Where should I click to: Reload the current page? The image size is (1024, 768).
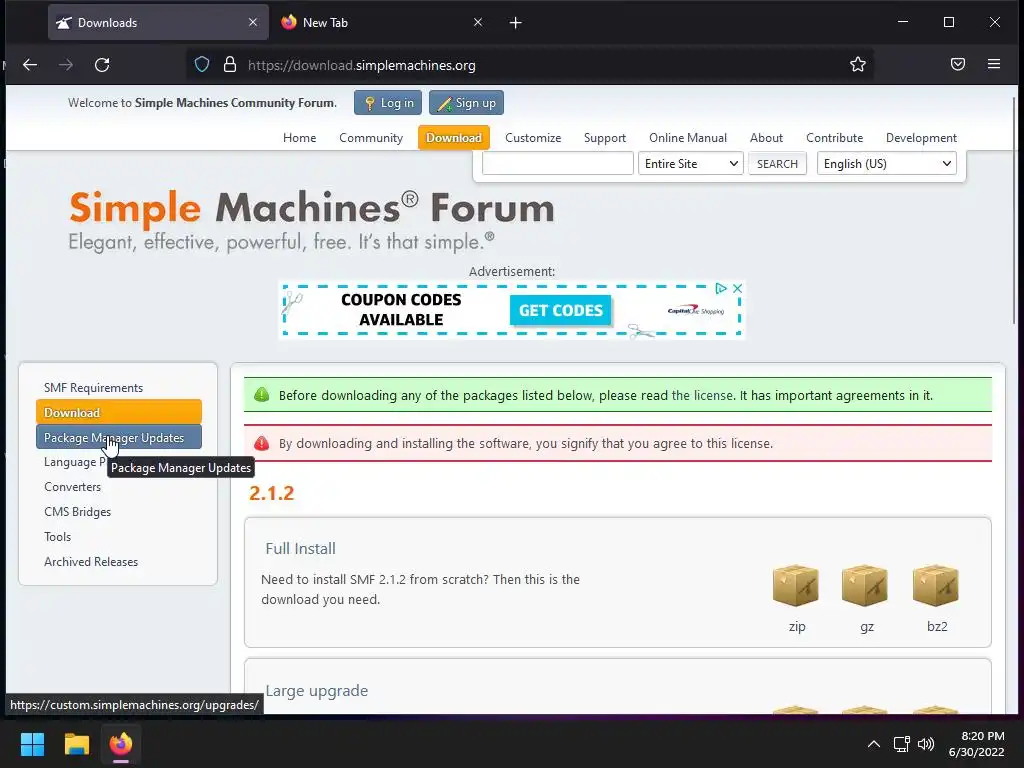click(x=102, y=65)
